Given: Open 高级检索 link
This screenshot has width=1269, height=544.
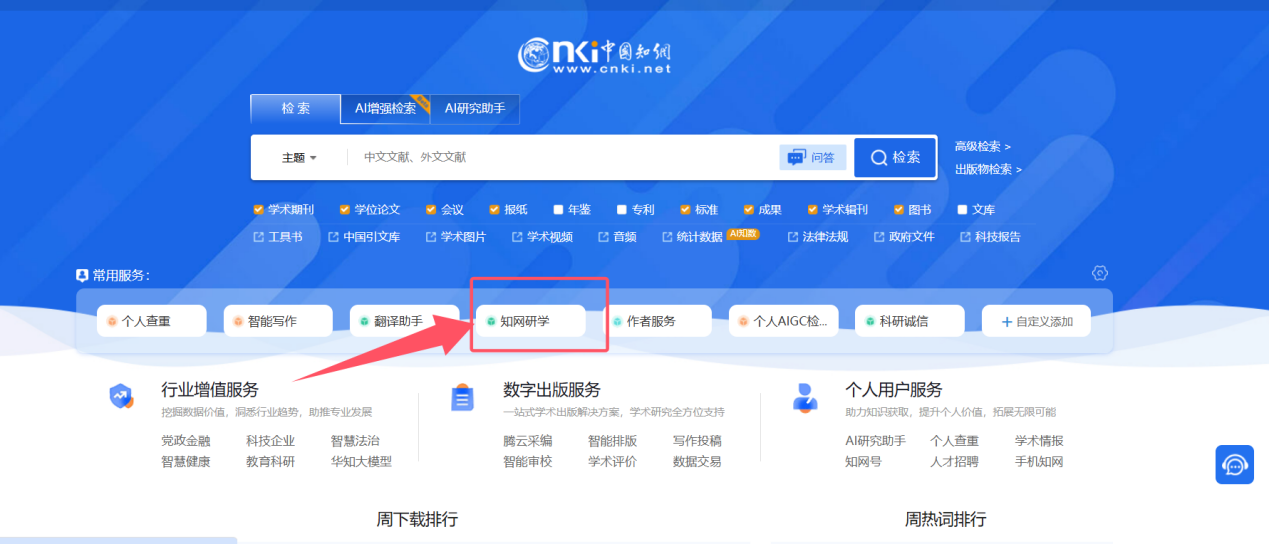Looking at the screenshot, I should coord(982,147).
